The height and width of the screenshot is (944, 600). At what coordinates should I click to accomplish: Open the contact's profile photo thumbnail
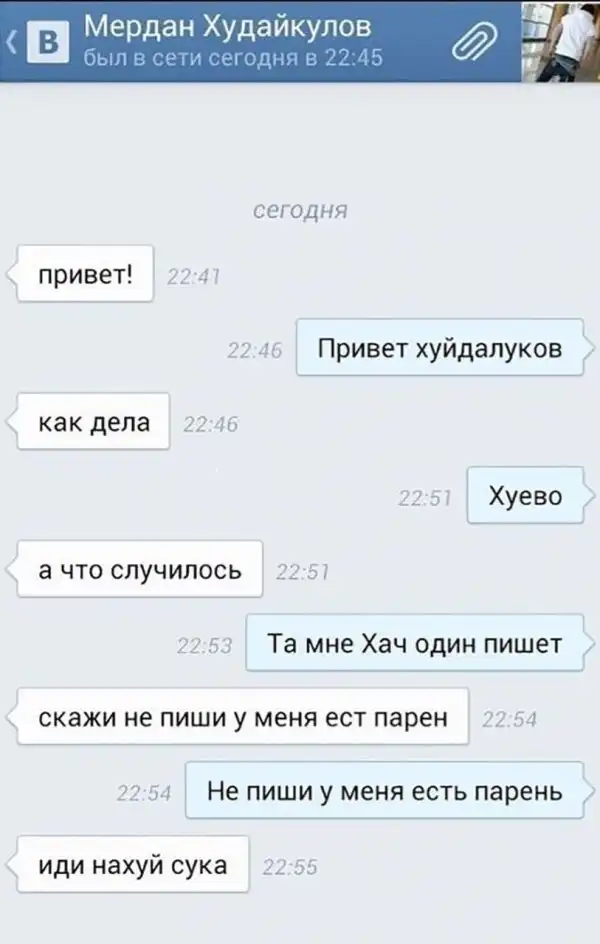(560, 42)
